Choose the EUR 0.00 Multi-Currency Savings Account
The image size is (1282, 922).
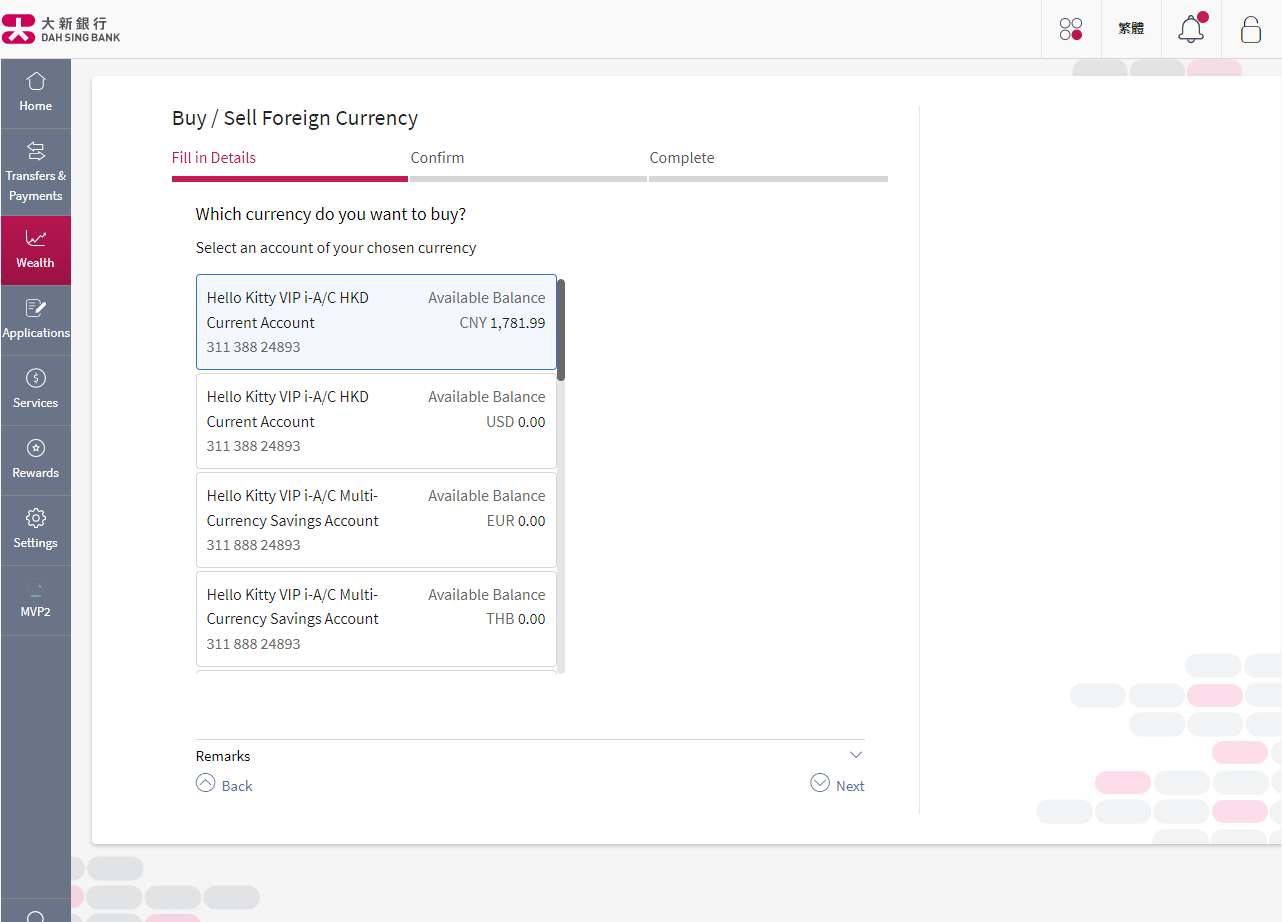point(376,520)
